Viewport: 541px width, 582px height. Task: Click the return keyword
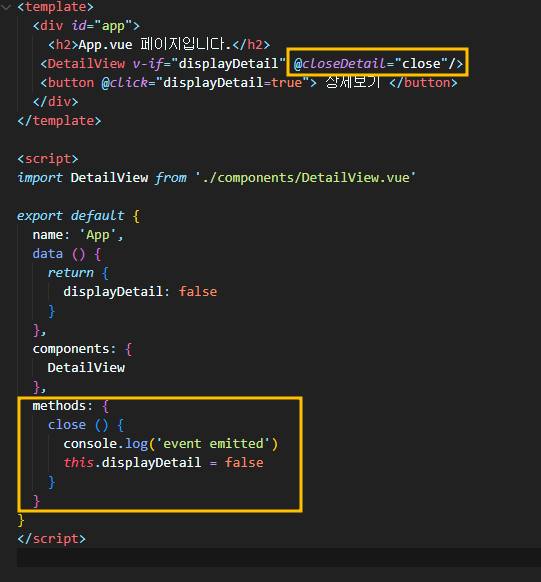pyautogui.click(x=71, y=273)
